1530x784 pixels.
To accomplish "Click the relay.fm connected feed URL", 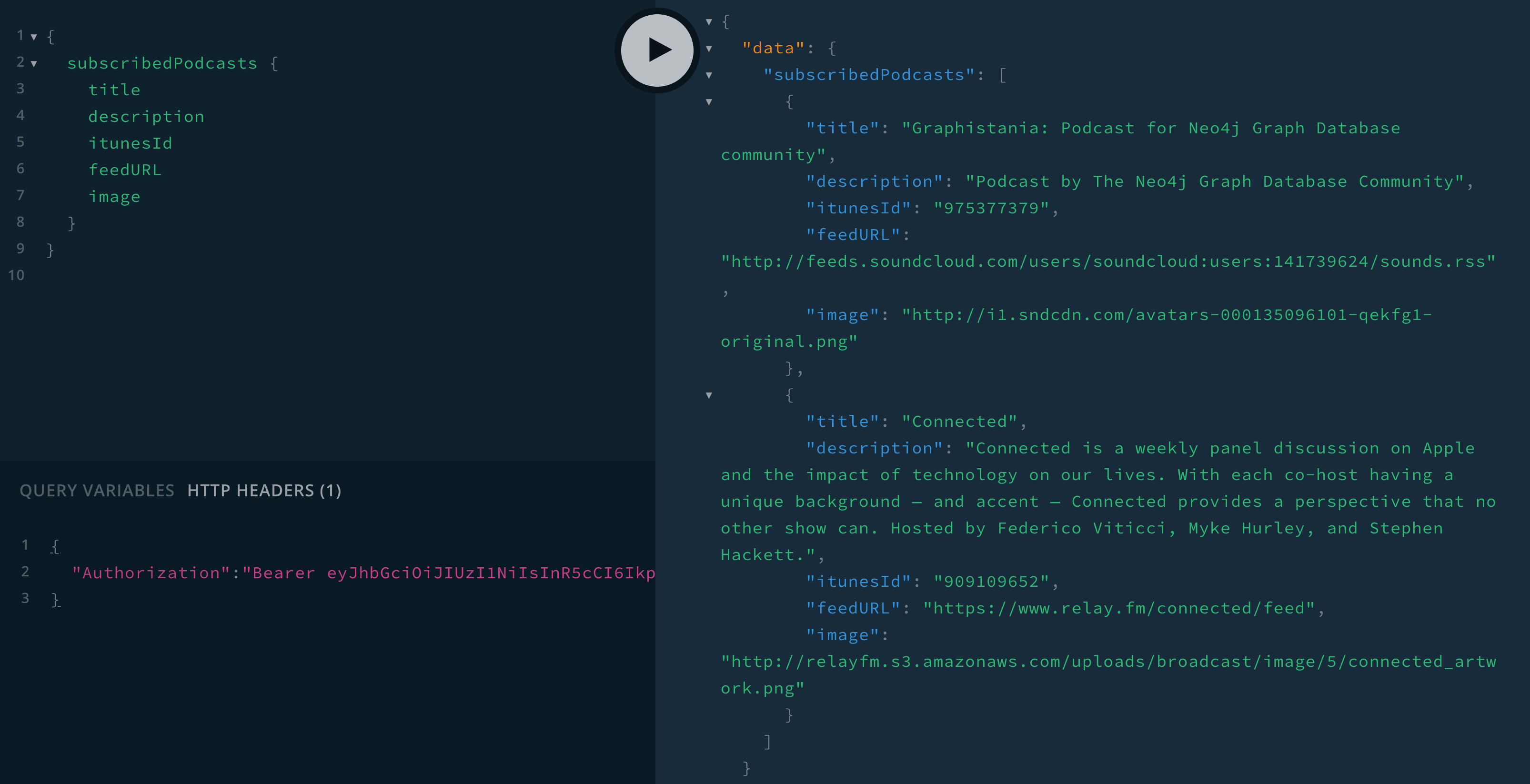I will pos(1118,609).
